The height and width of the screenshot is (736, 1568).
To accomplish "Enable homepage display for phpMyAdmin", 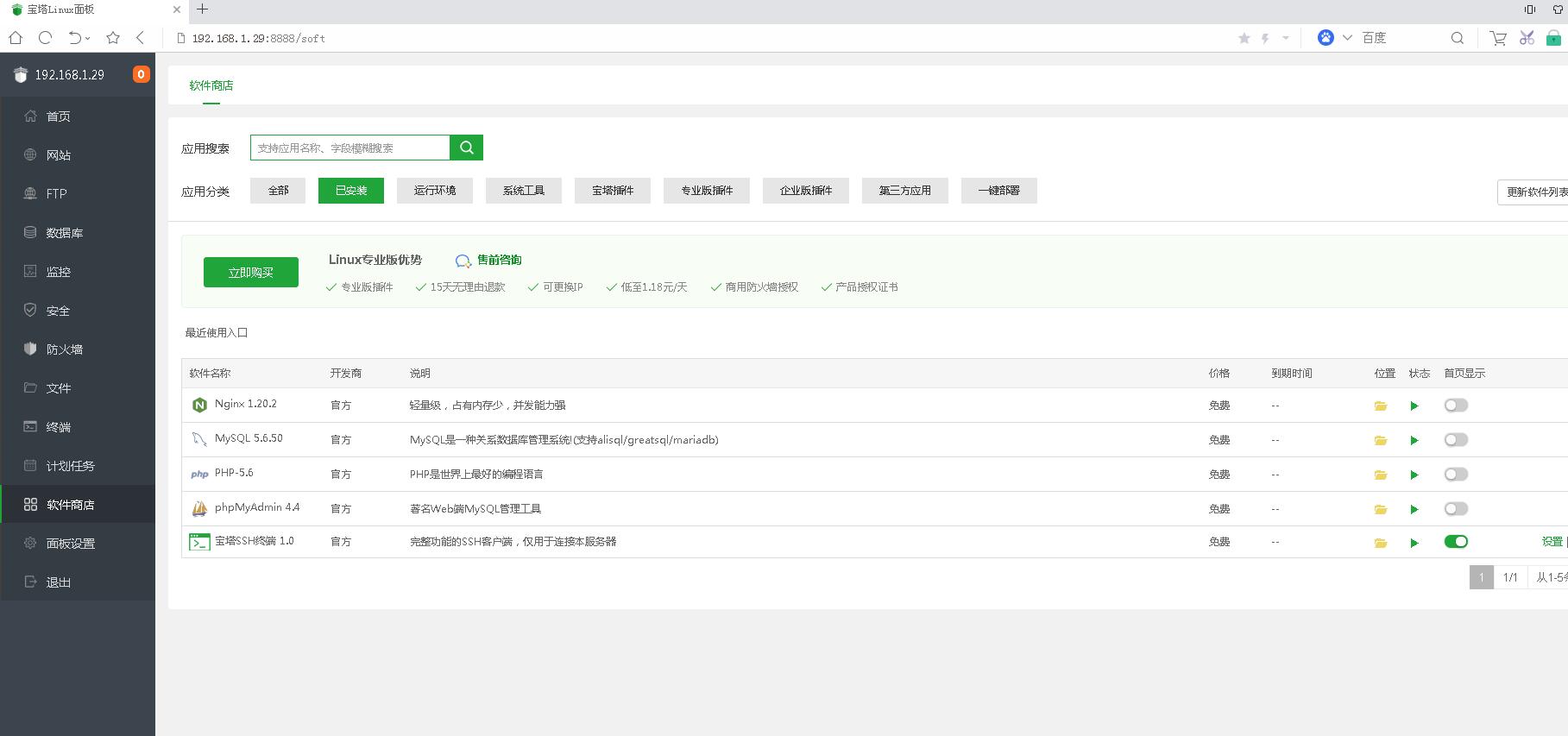I will click(x=1456, y=509).
